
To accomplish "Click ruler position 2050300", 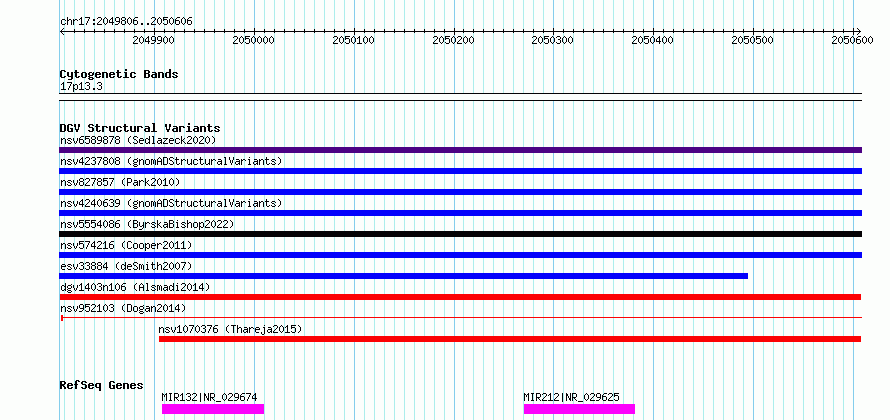I will (x=553, y=40).
